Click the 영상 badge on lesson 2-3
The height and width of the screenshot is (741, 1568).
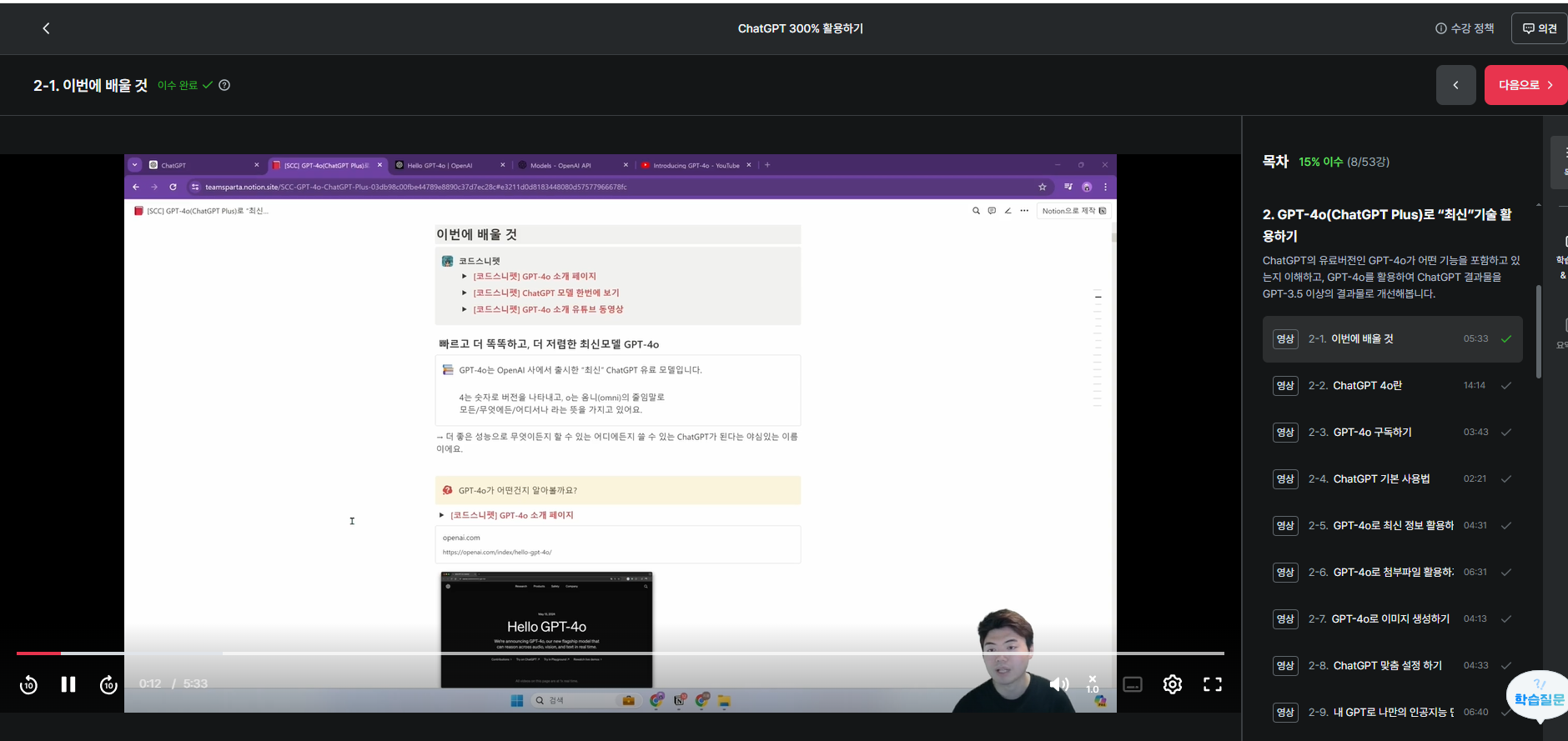[x=1285, y=433]
